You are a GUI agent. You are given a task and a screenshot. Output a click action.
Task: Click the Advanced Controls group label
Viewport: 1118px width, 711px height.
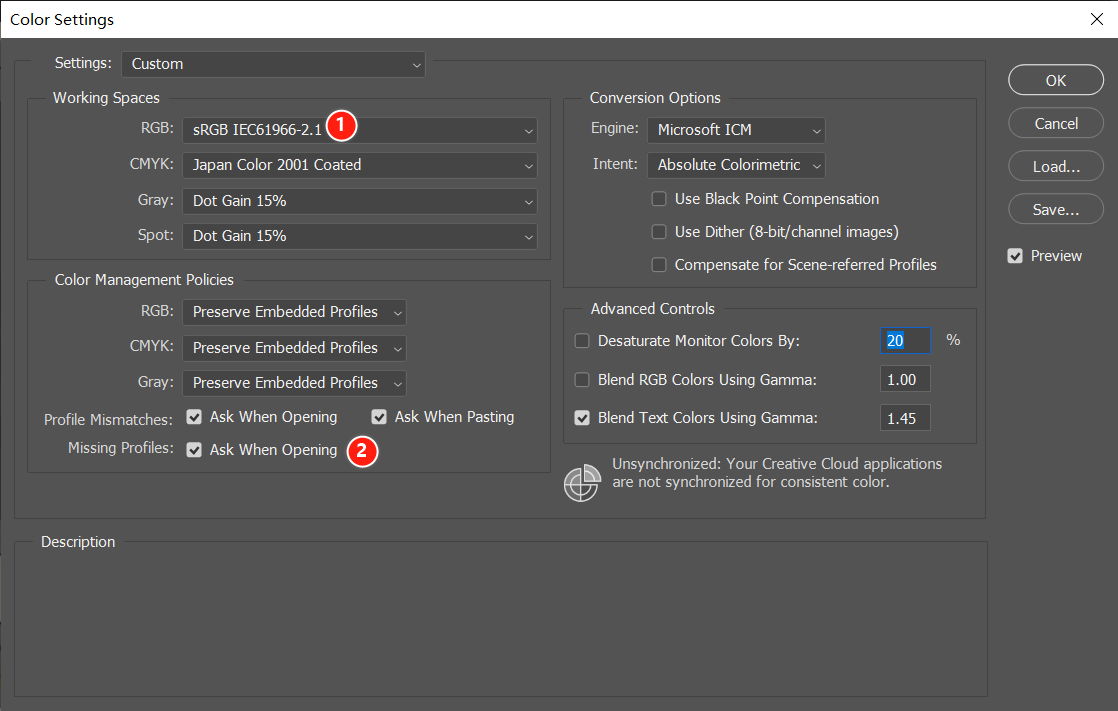[x=652, y=309]
